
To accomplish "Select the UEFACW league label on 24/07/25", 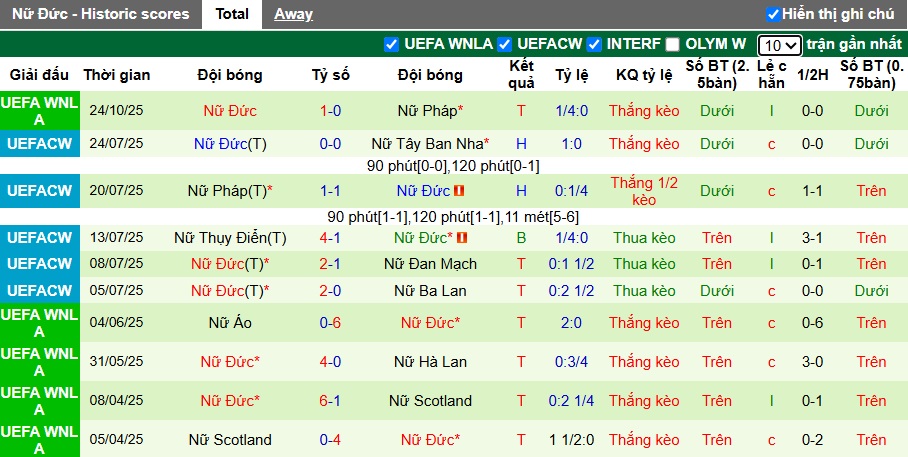I will pyautogui.click(x=40, y=144).
